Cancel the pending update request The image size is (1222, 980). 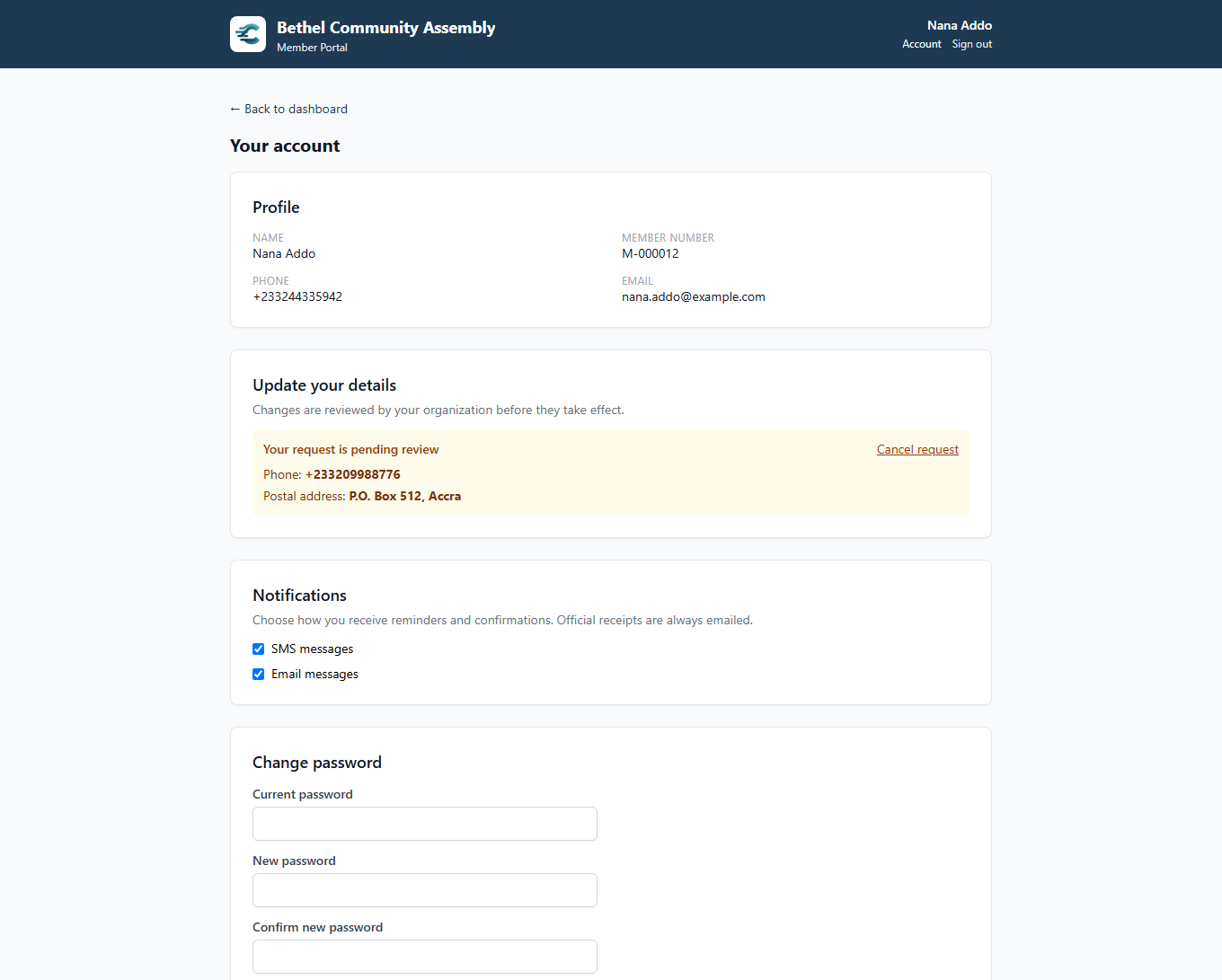[917, 449]
